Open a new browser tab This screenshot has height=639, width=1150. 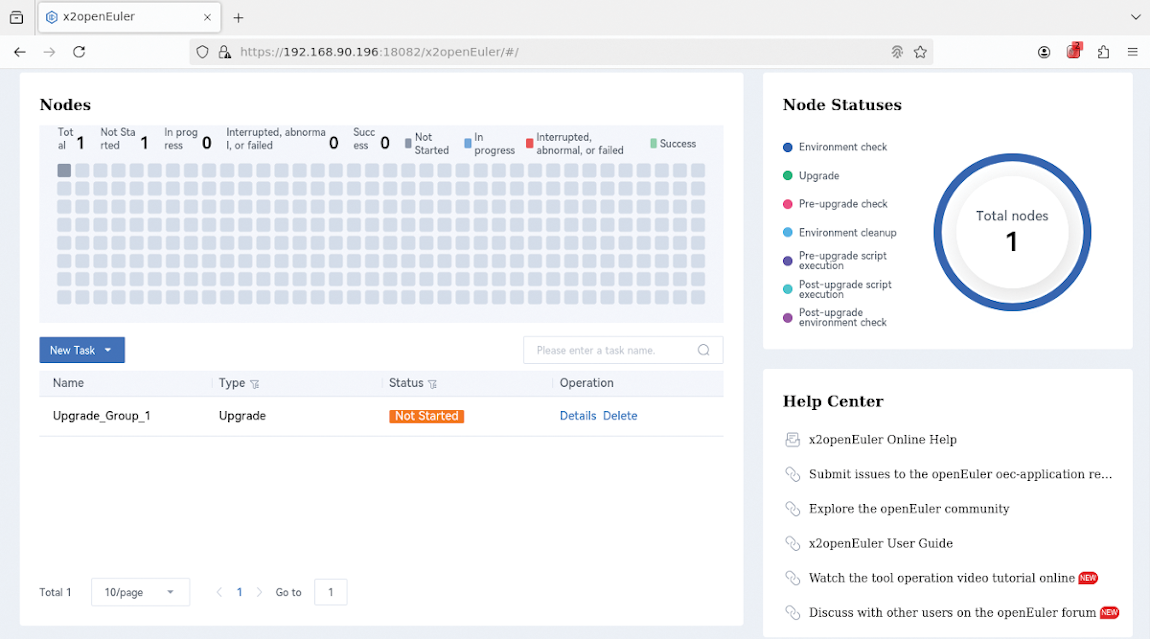point(238,18)
